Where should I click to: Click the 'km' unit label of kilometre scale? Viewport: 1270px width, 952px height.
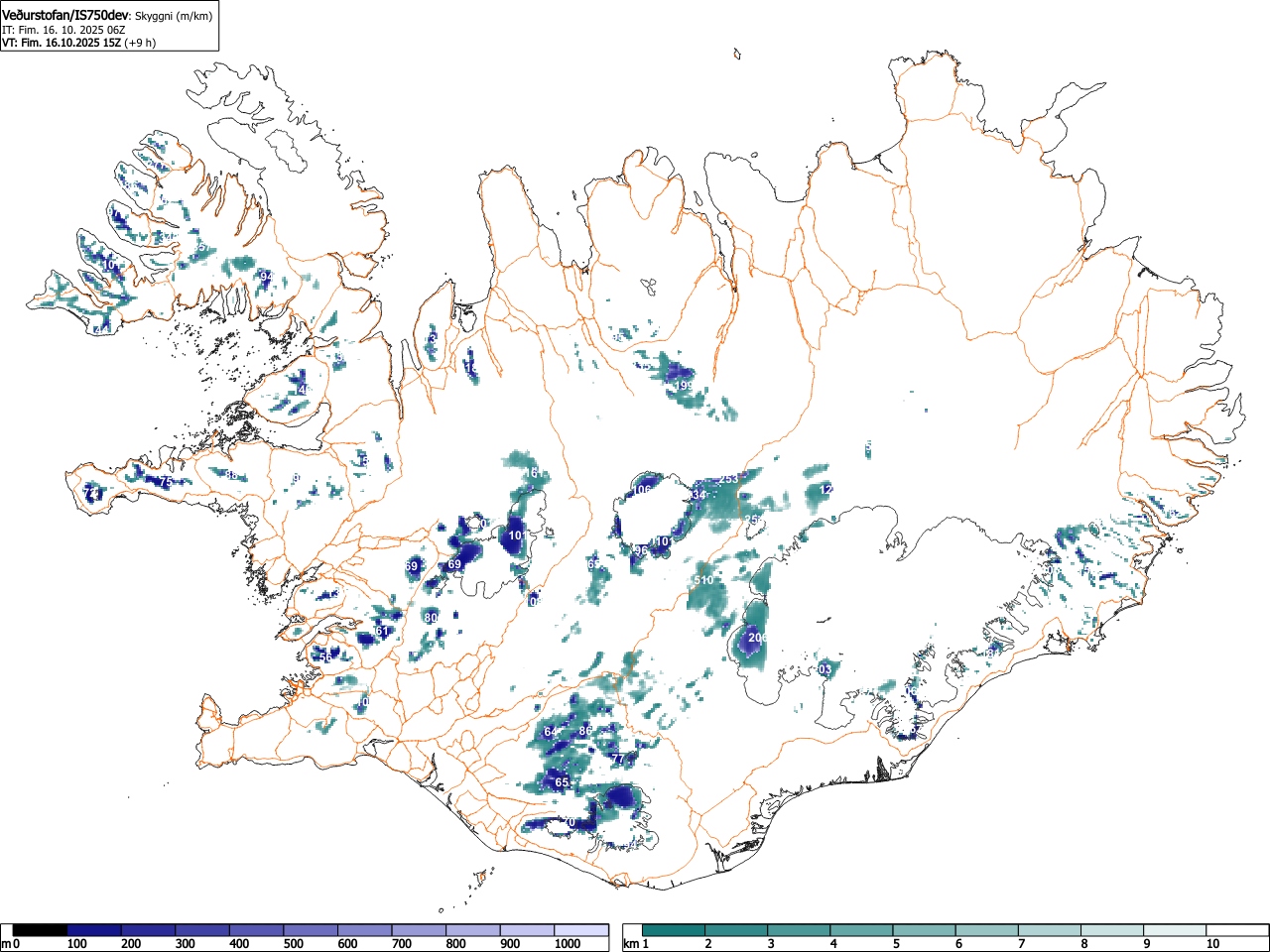point(630,944)
